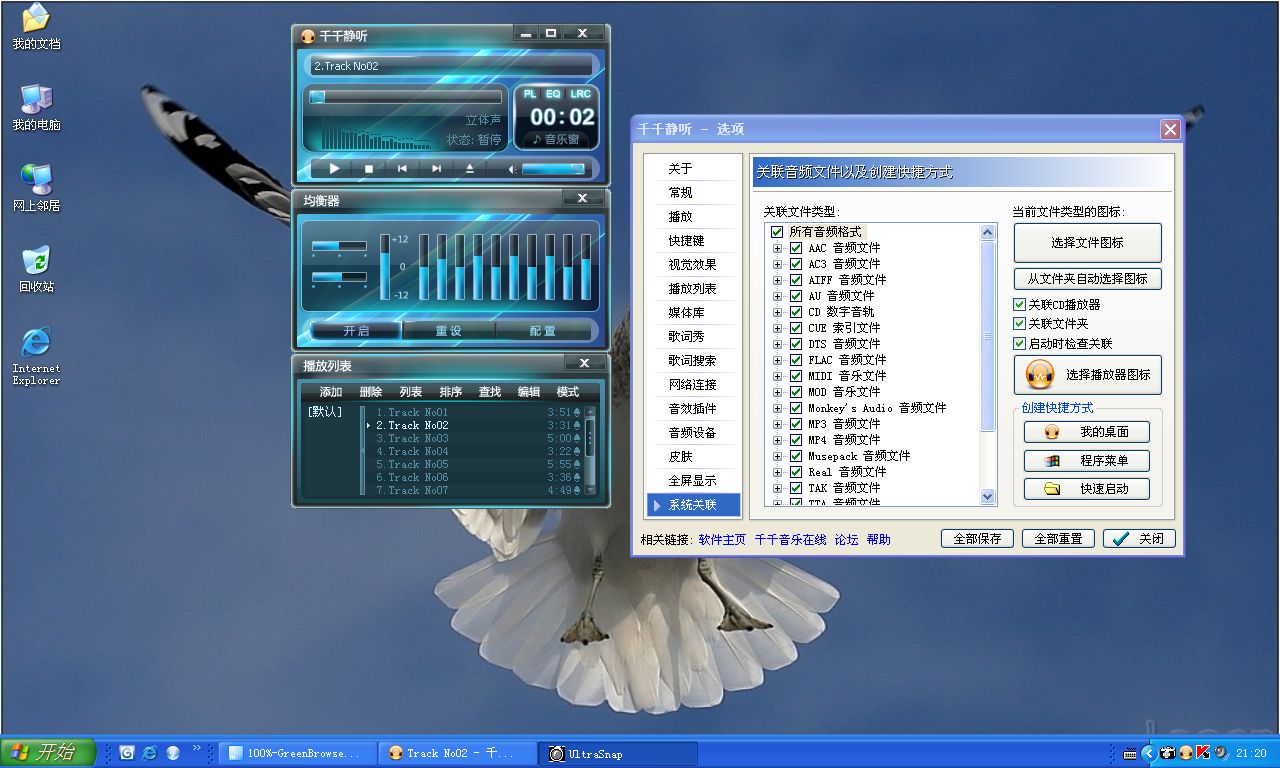Click the equalizer 重设 reset button
Screen dimensions: 1280x768
448,331
